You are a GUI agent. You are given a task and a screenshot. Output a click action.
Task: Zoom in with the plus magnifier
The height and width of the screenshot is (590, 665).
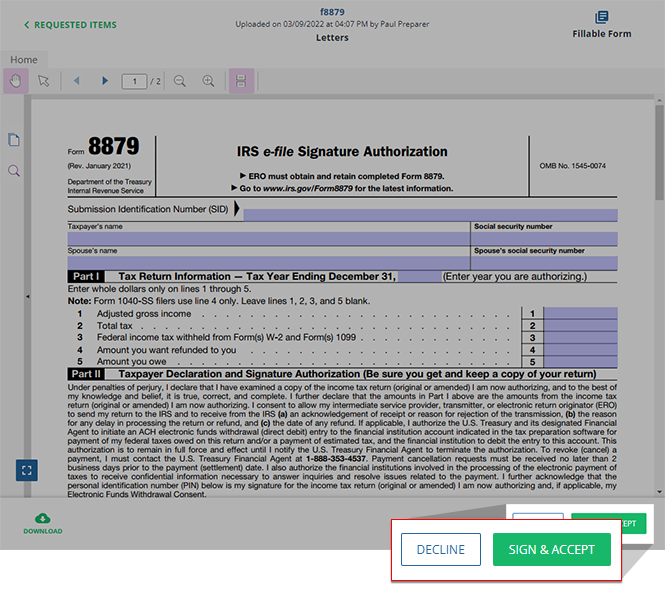pyautogui.click(x=208, y=81)
